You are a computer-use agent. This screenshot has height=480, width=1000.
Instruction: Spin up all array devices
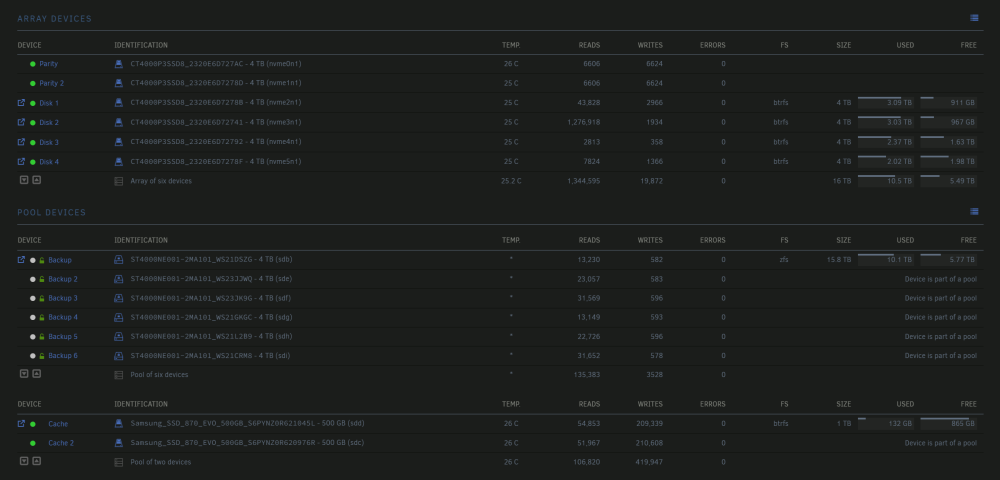tap(36, 180)
